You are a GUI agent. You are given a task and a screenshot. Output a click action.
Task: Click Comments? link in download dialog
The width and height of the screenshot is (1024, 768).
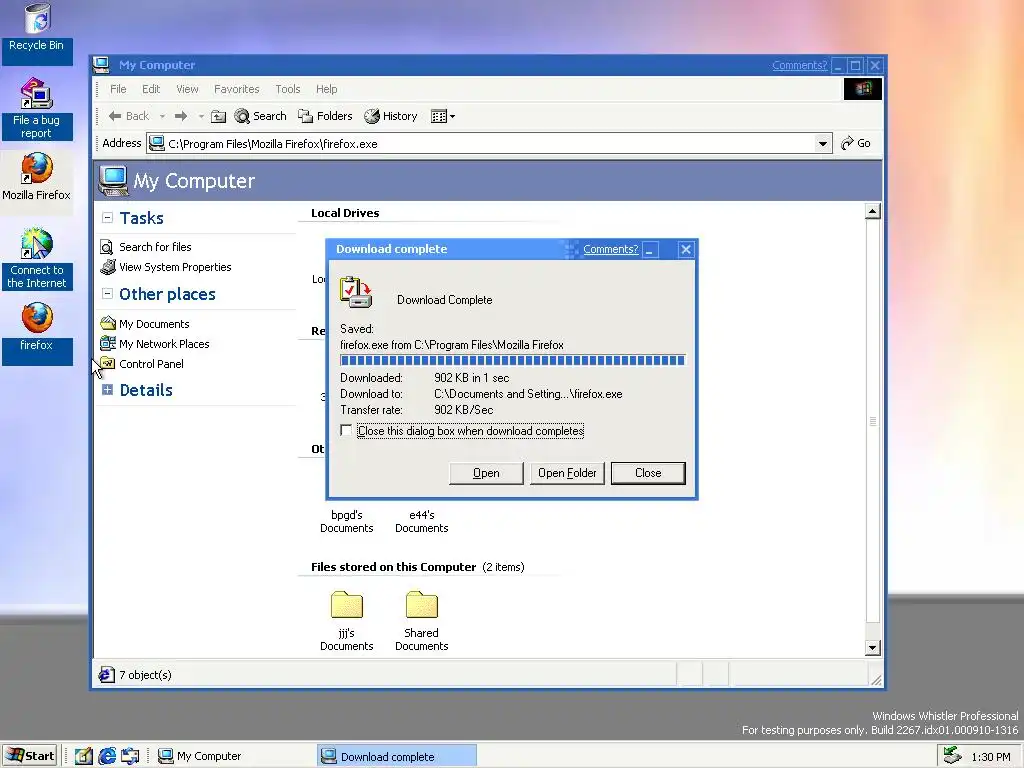click(x=611, y=249)
